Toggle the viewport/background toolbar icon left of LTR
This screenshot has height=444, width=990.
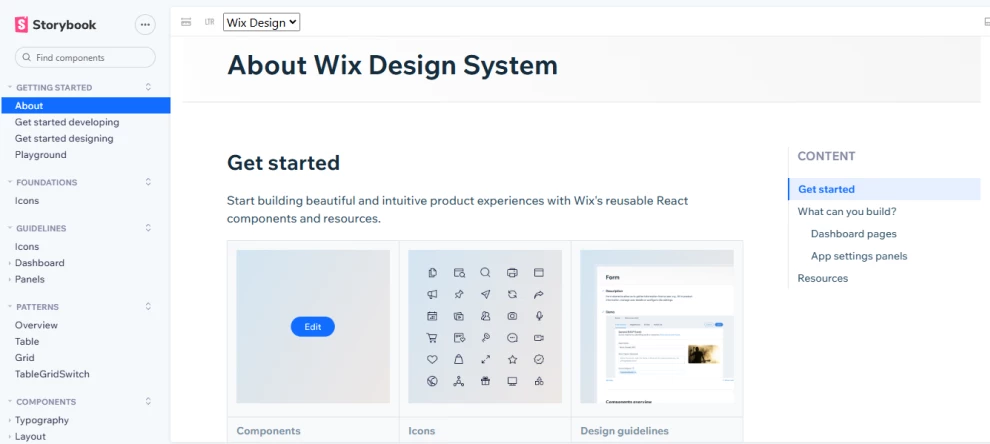(186, 22)
